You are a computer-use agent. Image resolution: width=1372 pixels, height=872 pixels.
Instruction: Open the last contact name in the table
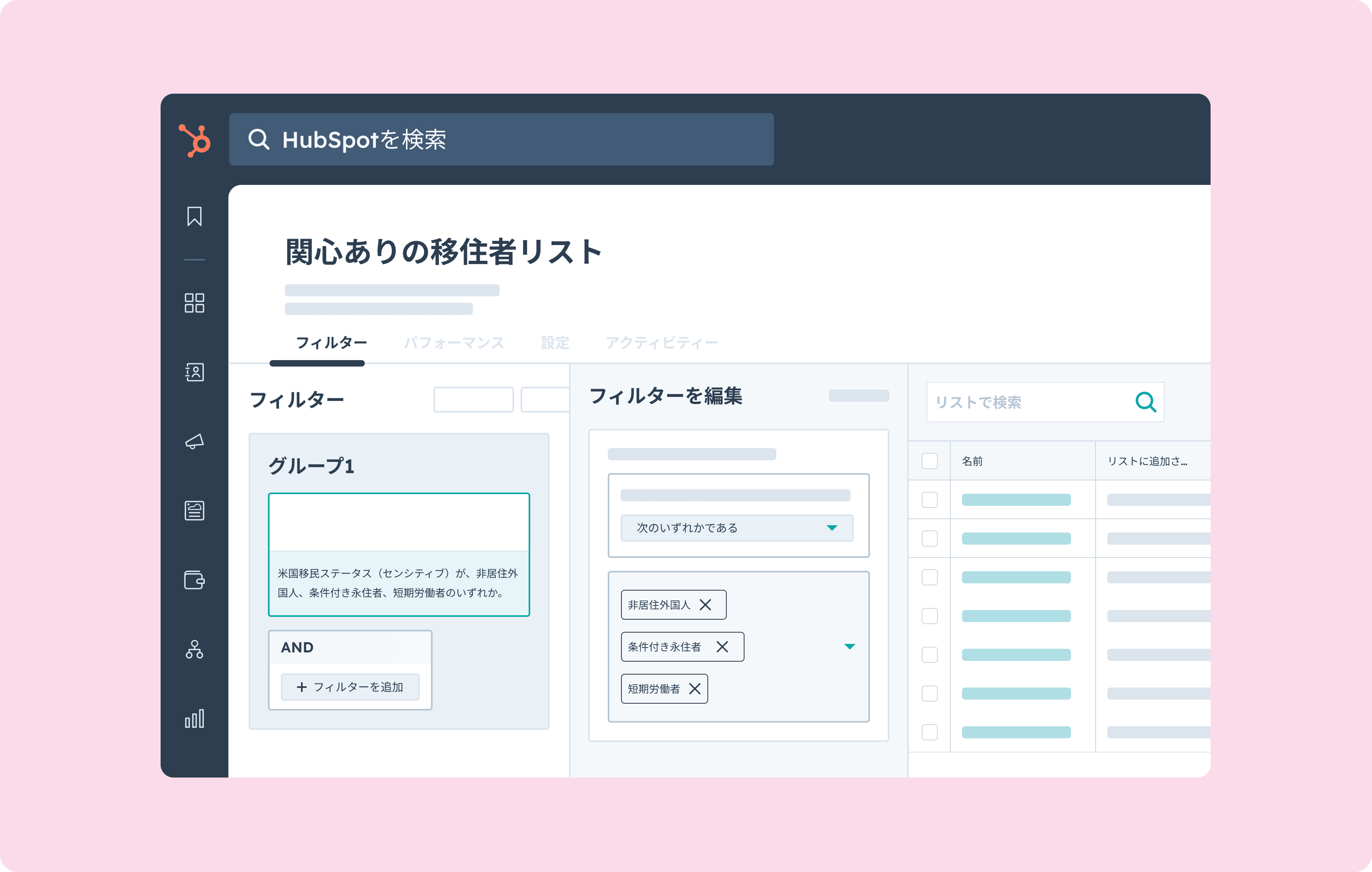point(1016,732)
